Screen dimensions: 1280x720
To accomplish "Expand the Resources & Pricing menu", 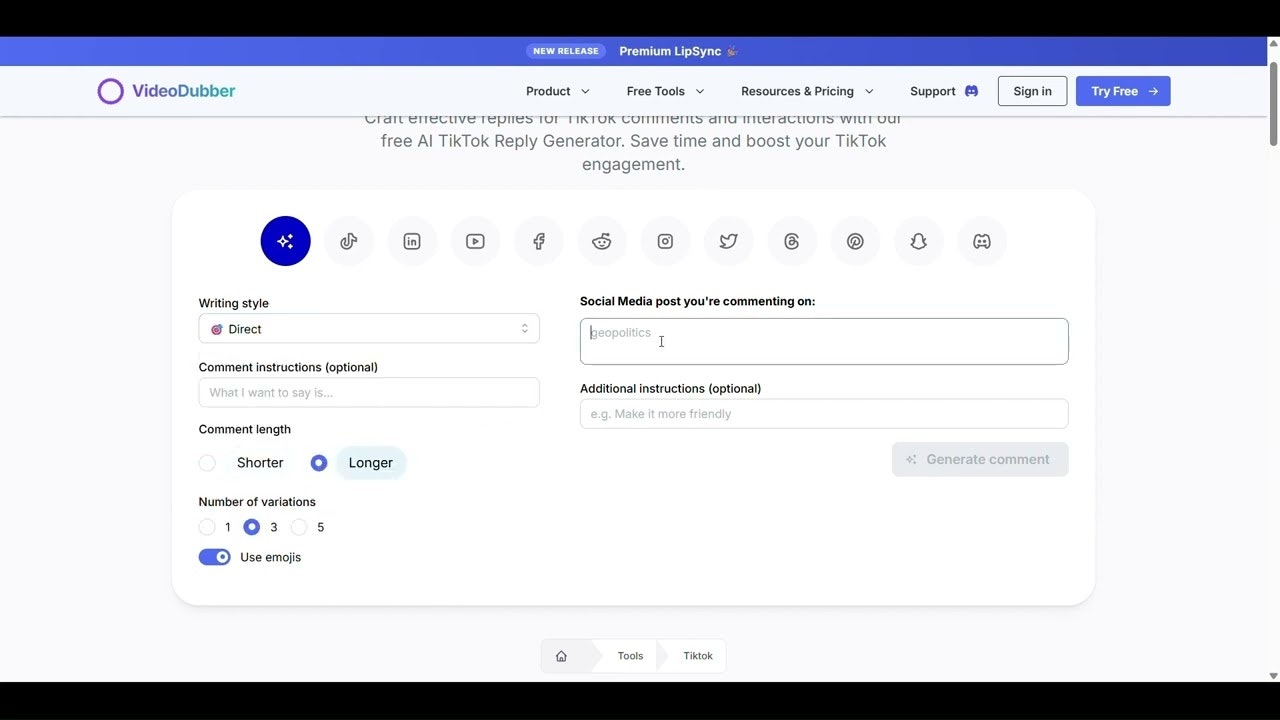I will tap(807, 91).
